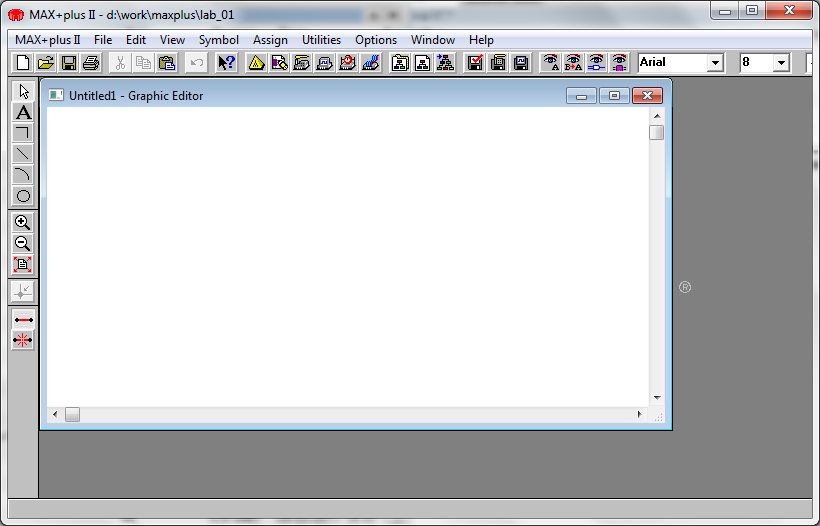Image resolution: width=820 pixels, height=526 pixels.
Task: Open the Help menu
Action: [x=481, y=40]
